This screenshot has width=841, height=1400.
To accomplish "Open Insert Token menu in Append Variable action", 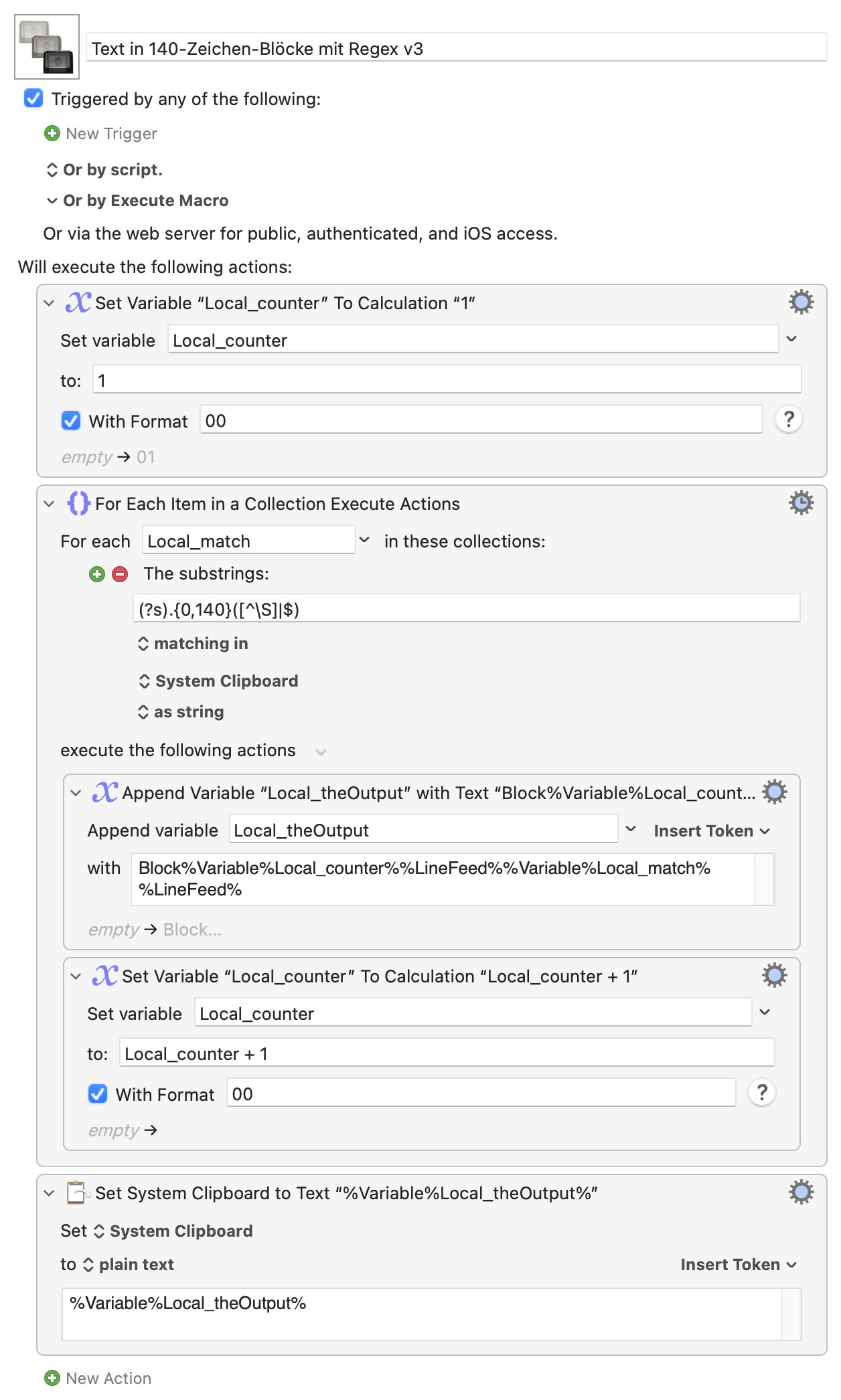I will click(711, 830).
